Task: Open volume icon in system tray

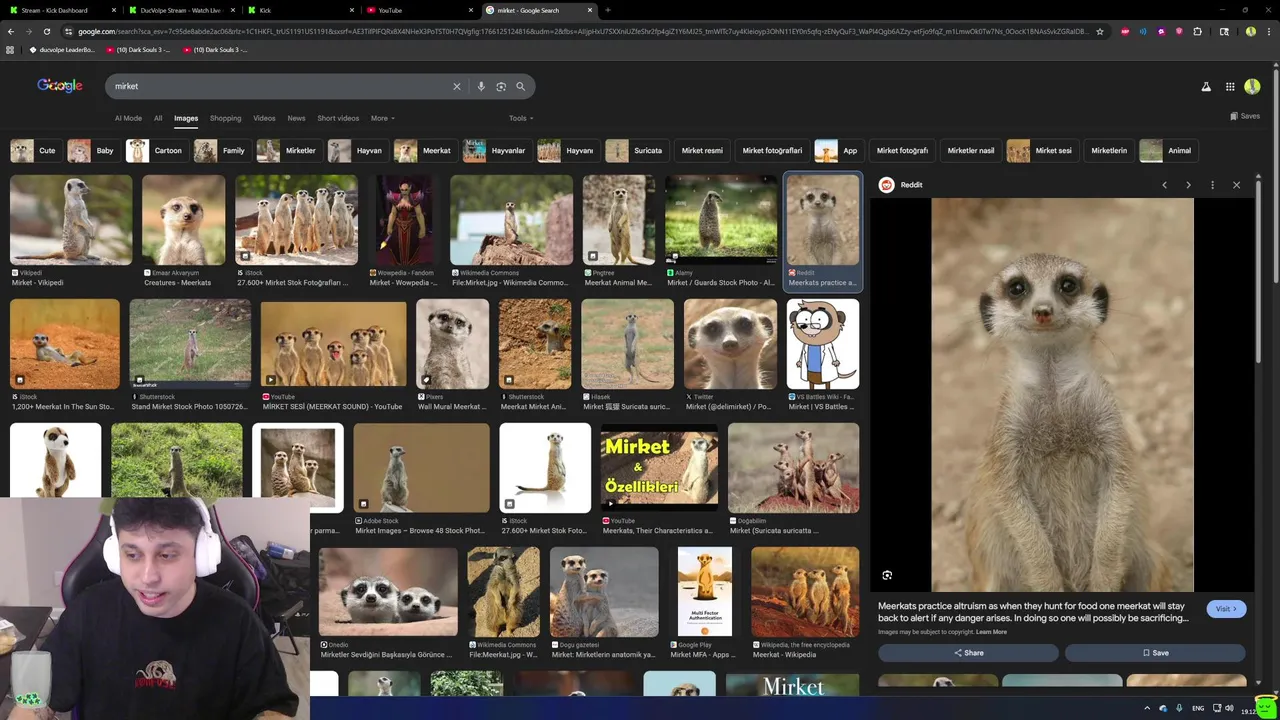Action: tap(1229, 708)
